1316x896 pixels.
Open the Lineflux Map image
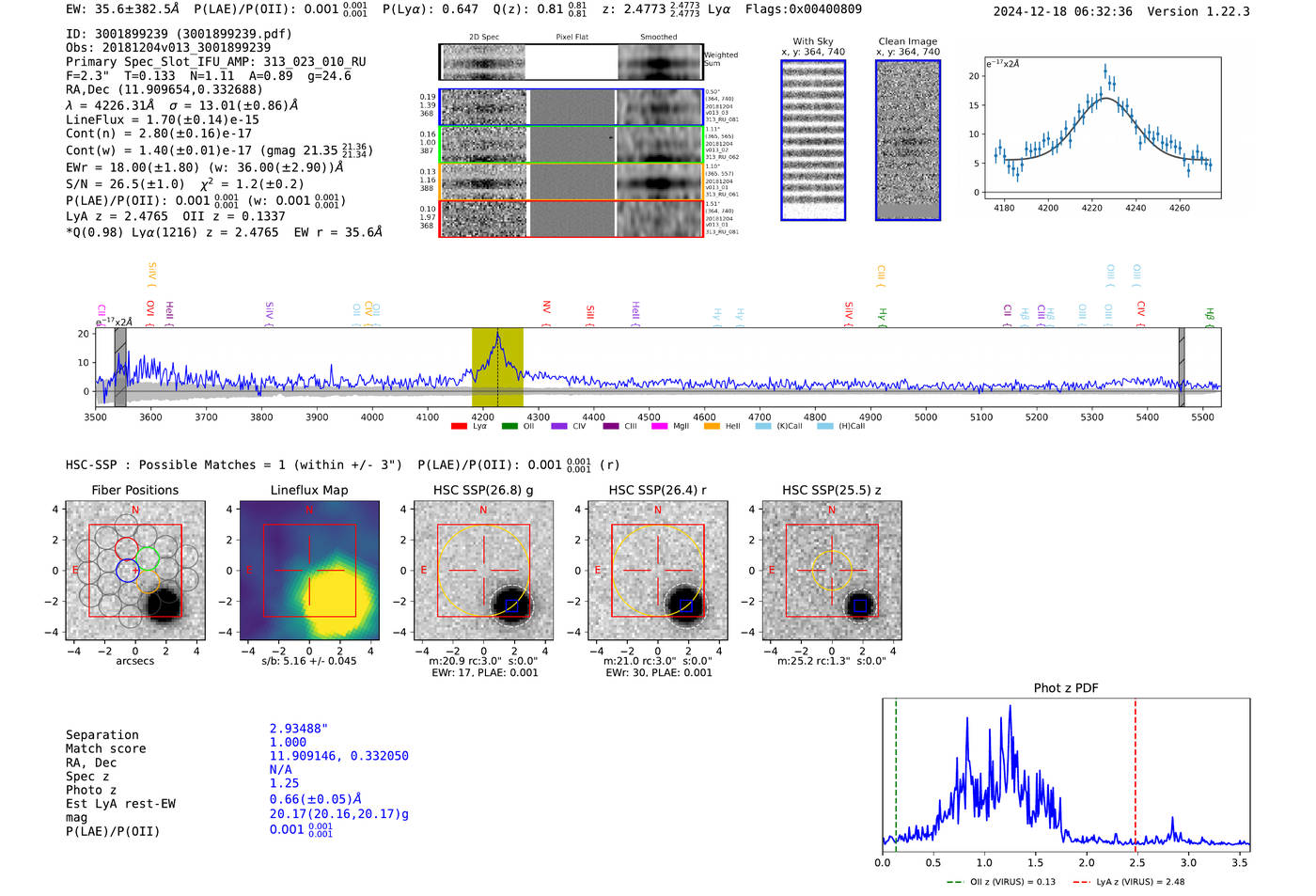click(x=309, y=571)
